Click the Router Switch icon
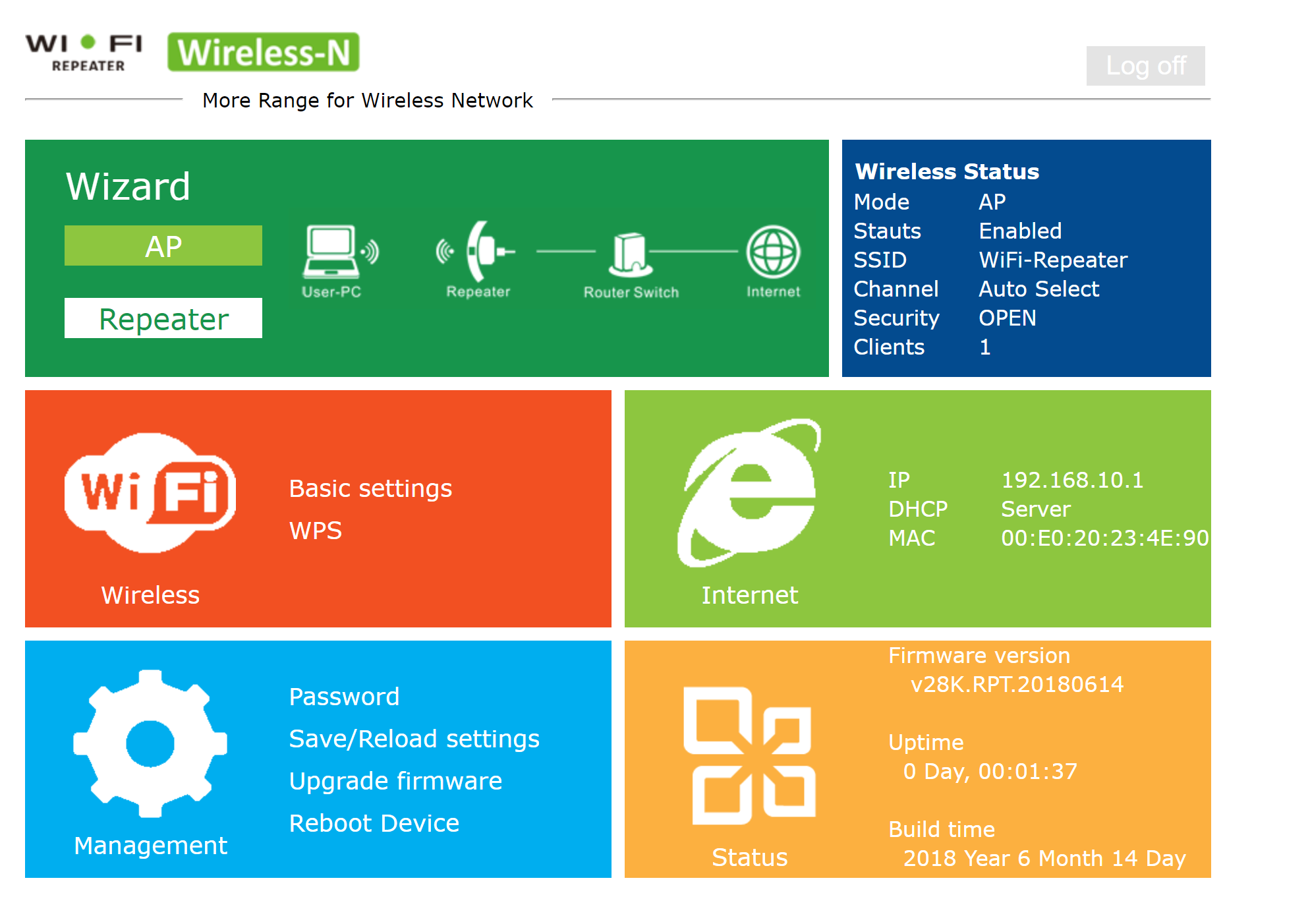Image resolution: width=1310 pixels, height=924 pixels. (x=631, y=254)
